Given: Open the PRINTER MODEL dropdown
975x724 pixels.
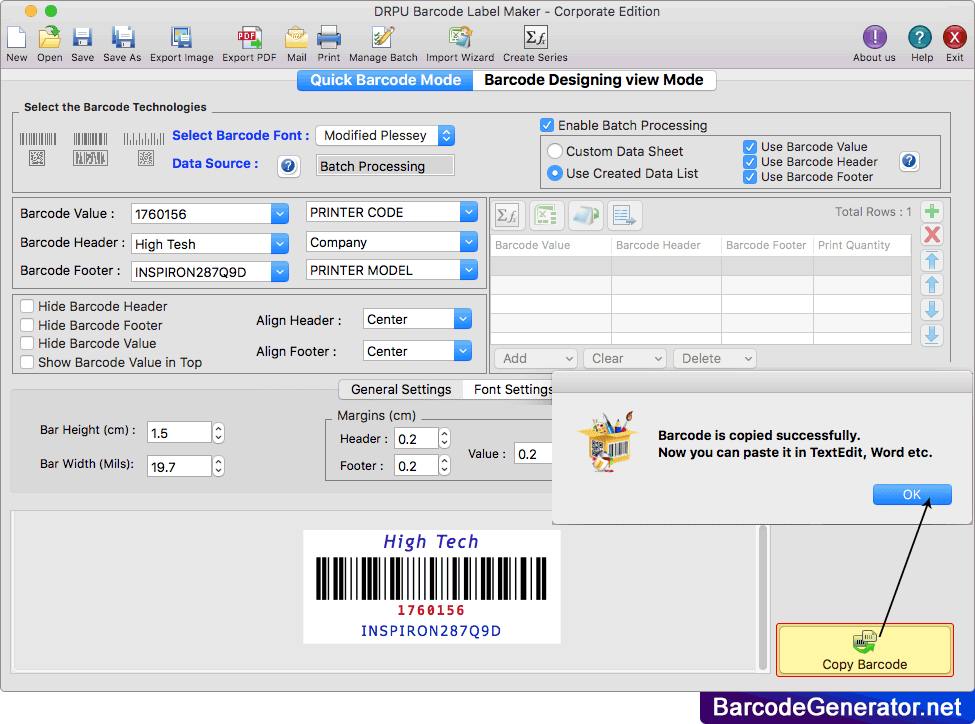Looking at the screenshot, I should tap(468, 270).
